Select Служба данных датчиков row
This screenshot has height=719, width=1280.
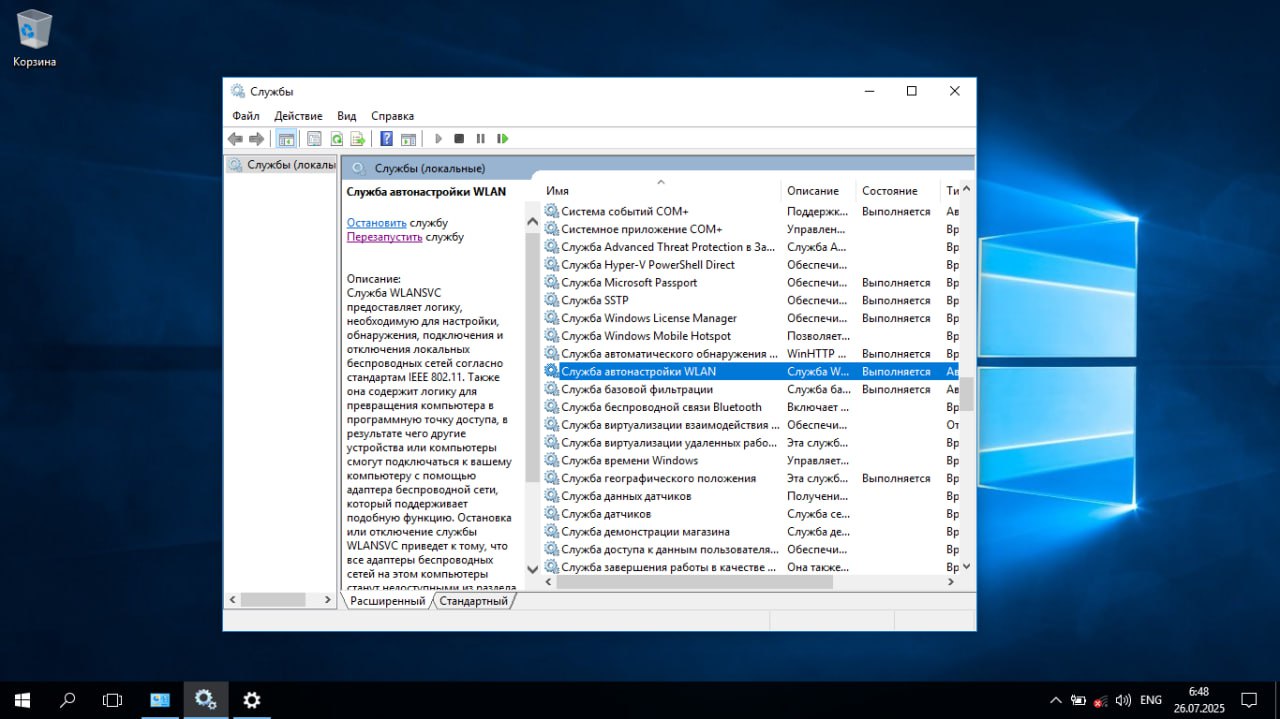pyautogui.click(x=751, y=496)
